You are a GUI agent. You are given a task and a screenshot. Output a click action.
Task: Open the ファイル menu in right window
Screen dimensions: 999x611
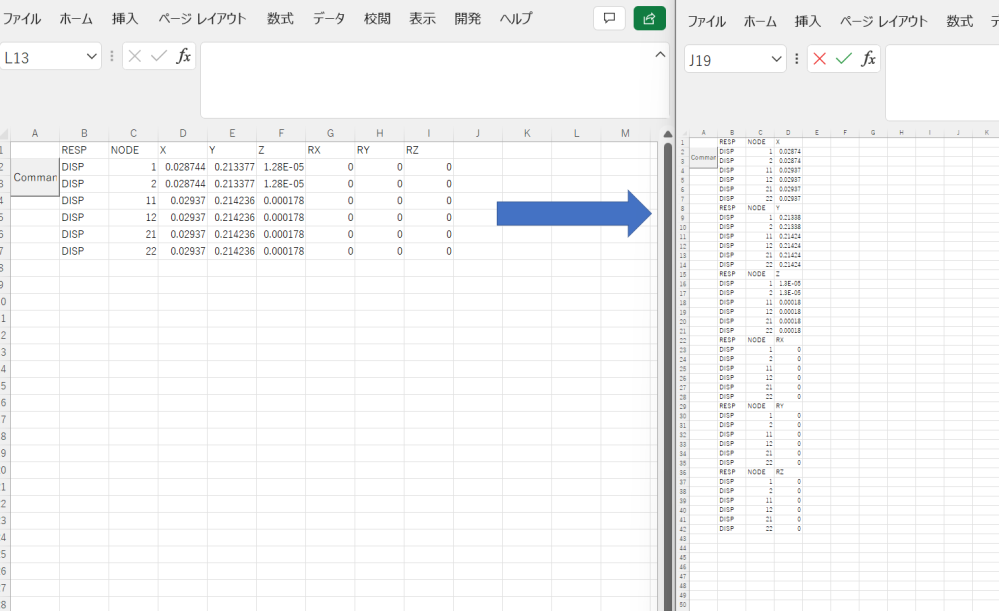(707, 21)
